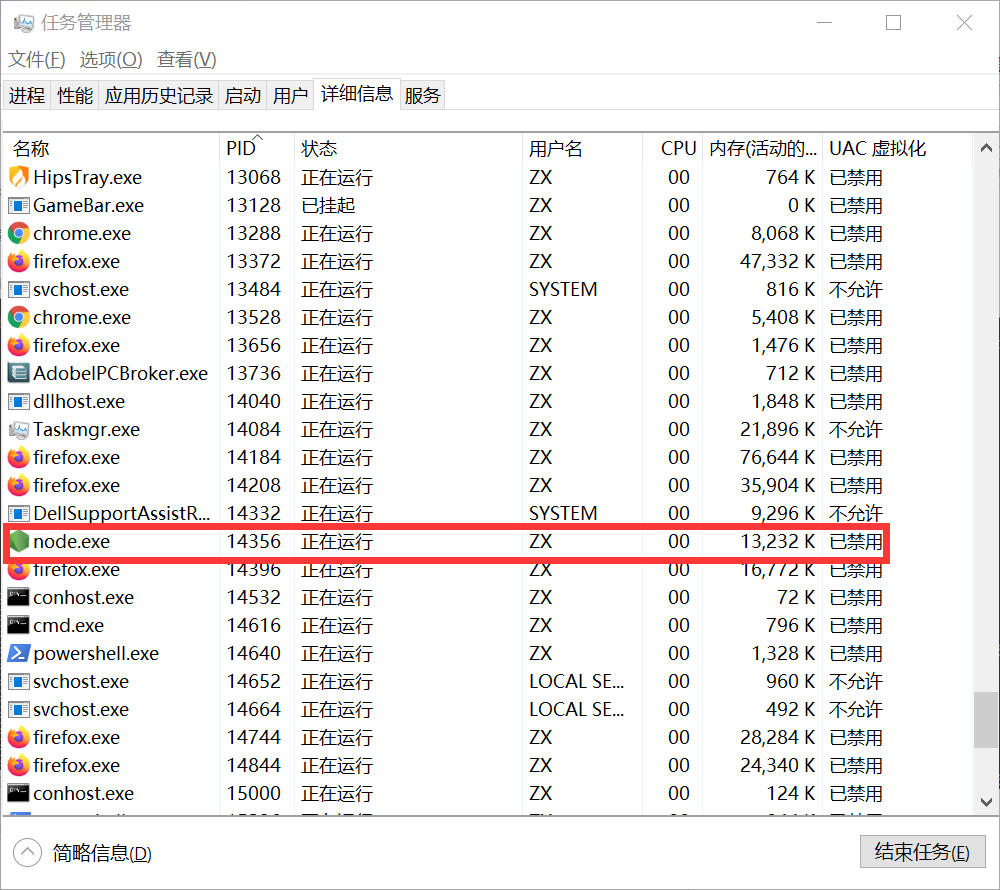Click the scrollbar down arrow

[x=986, y=802]
